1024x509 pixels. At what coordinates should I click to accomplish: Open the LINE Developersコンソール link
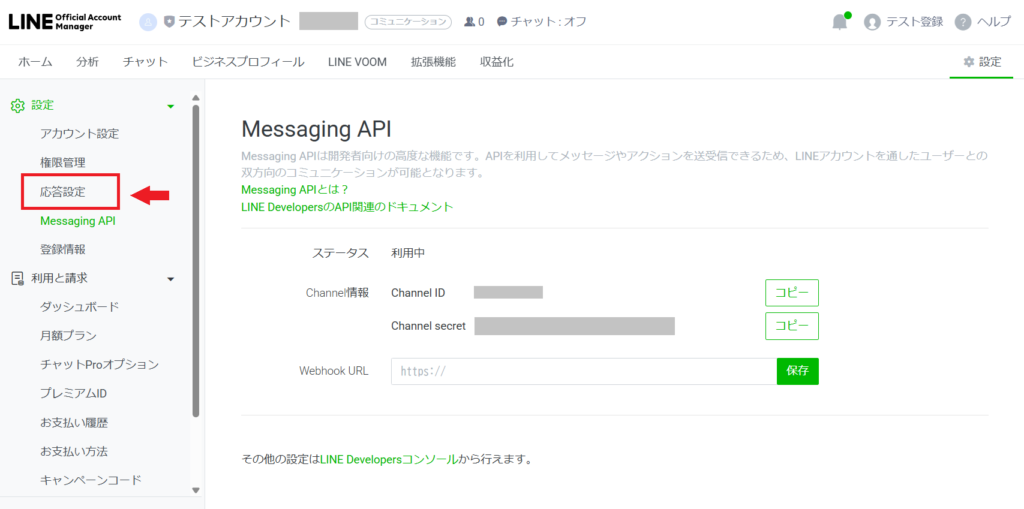[388, 460]
